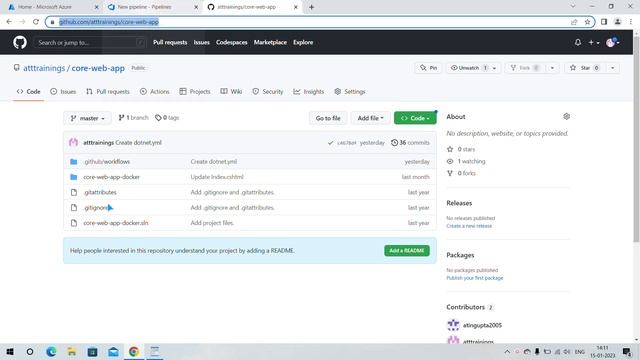Open the core-web-app-docker.sln file

tap(116, 223)
